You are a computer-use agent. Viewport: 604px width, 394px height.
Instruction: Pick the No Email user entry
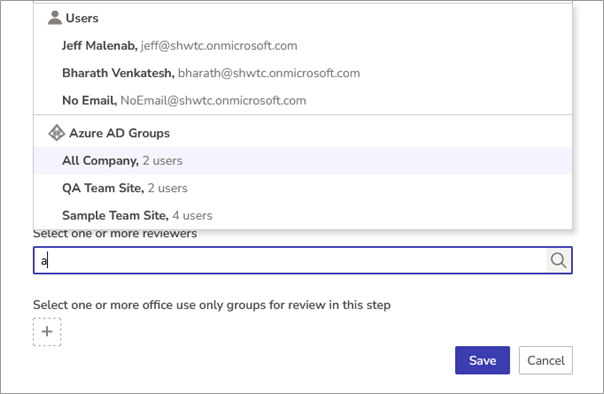pos(303,100)
